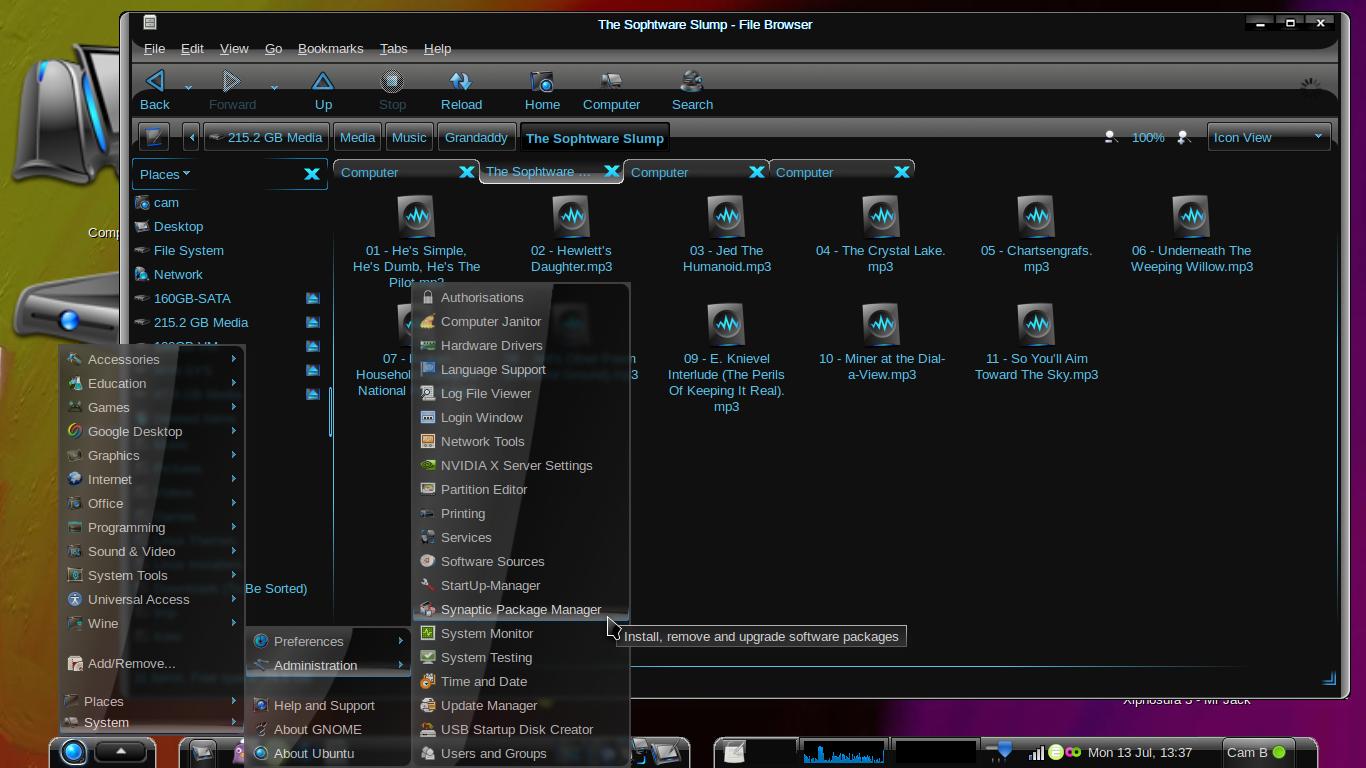Image resolution: width=1366 pixels, height=768 pixels.
Task: Launch Update Manager from menu
Action: pos(520,705)
